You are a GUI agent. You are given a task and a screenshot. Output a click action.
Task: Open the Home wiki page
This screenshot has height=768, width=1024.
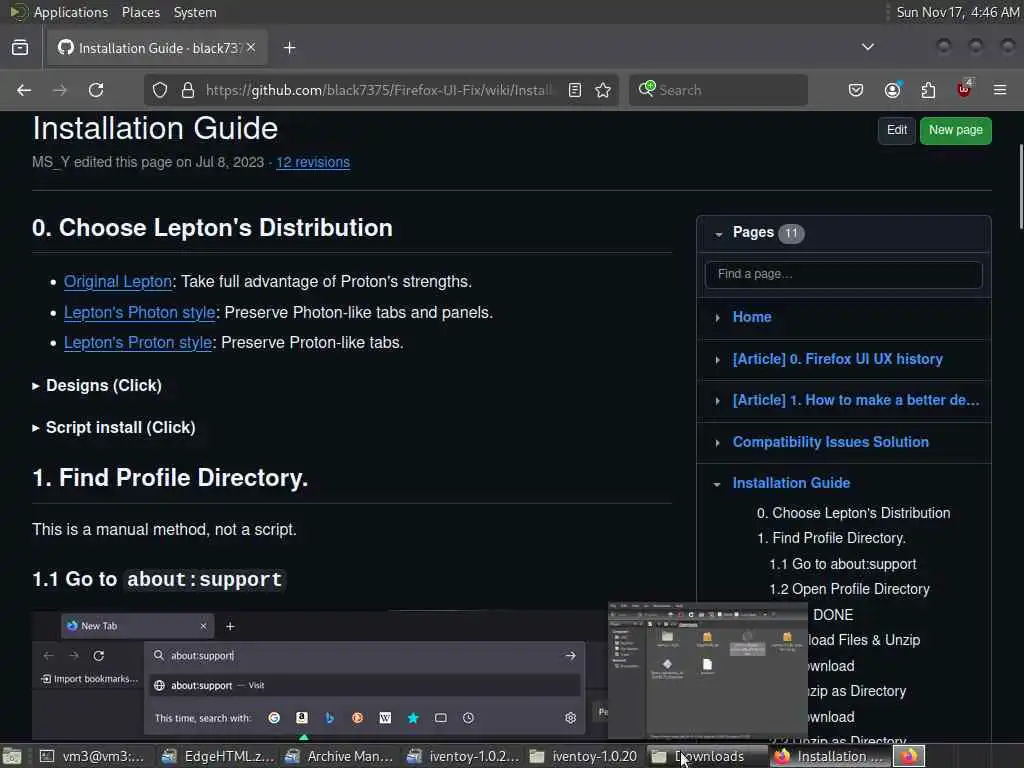[x=752, y=317]
